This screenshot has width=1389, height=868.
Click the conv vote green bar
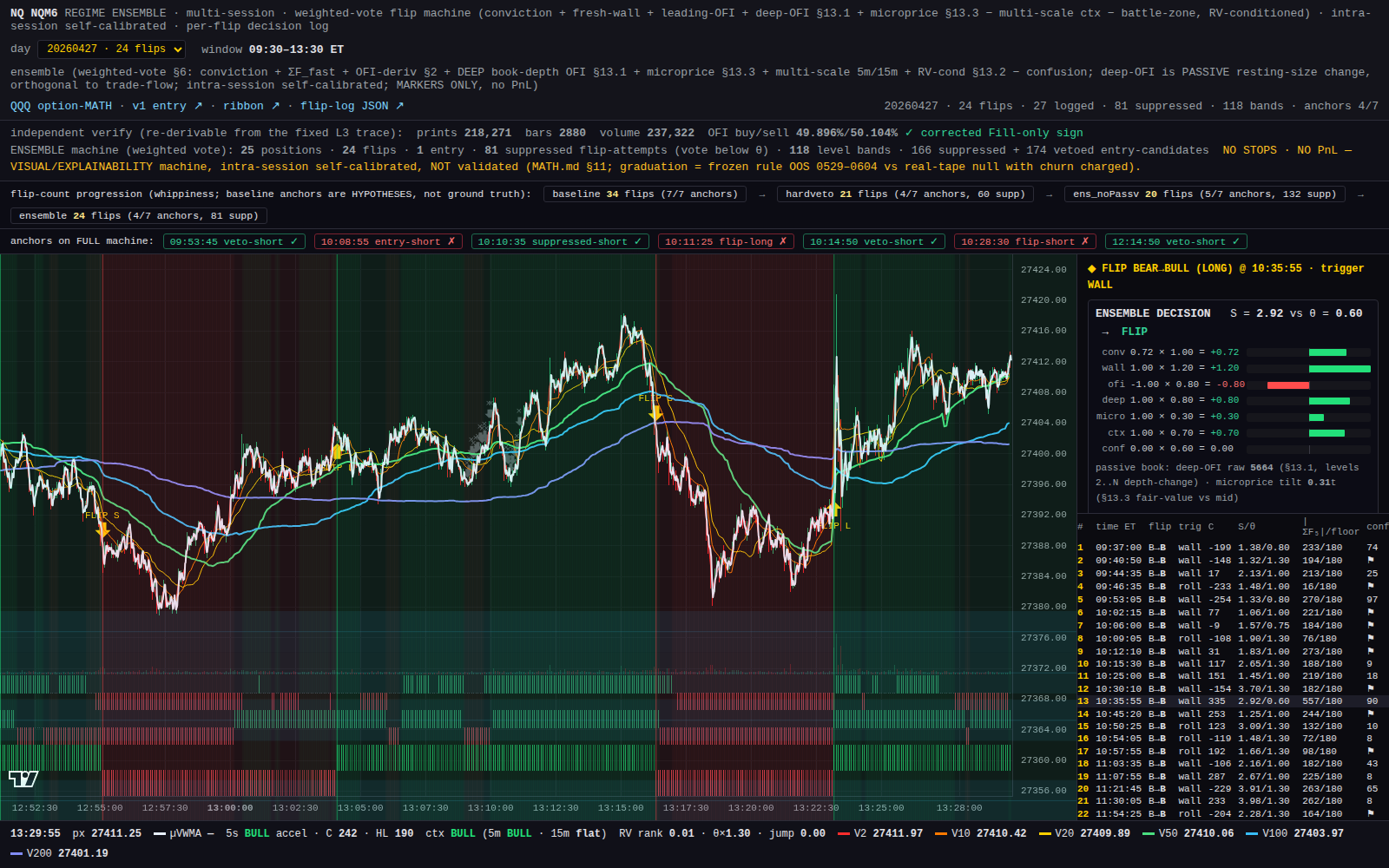1327,352
